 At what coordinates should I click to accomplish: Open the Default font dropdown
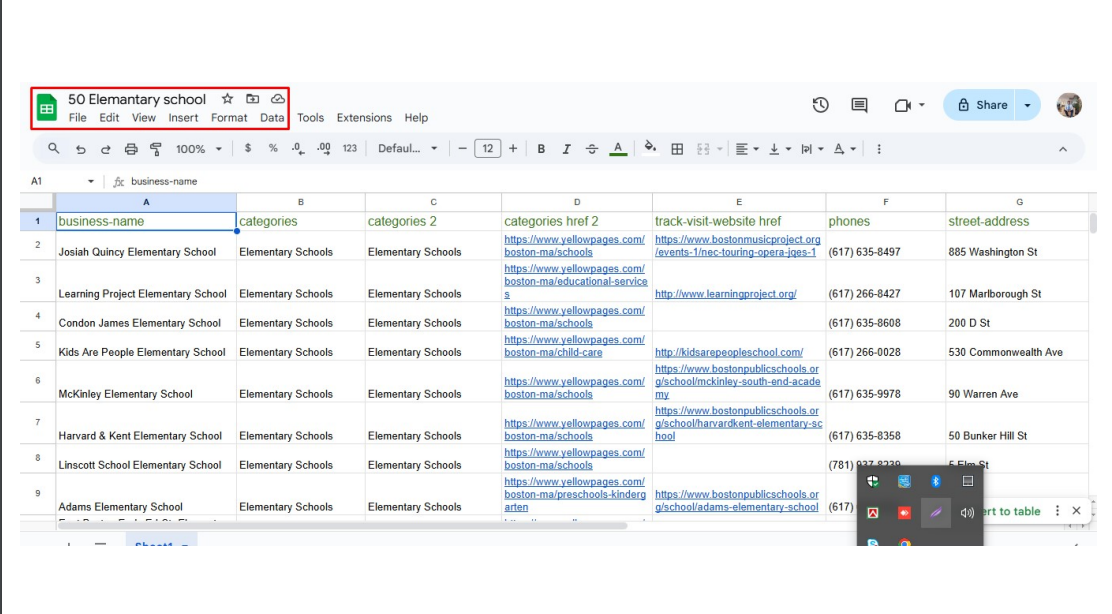click(x=408, y=148)
